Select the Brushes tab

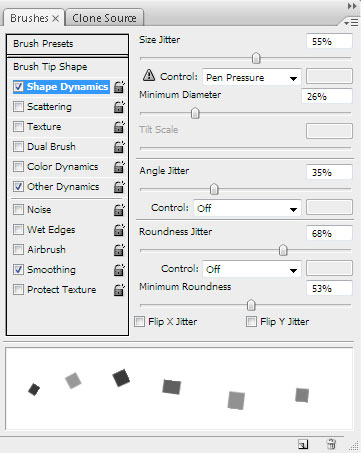(x=34, y=18)
